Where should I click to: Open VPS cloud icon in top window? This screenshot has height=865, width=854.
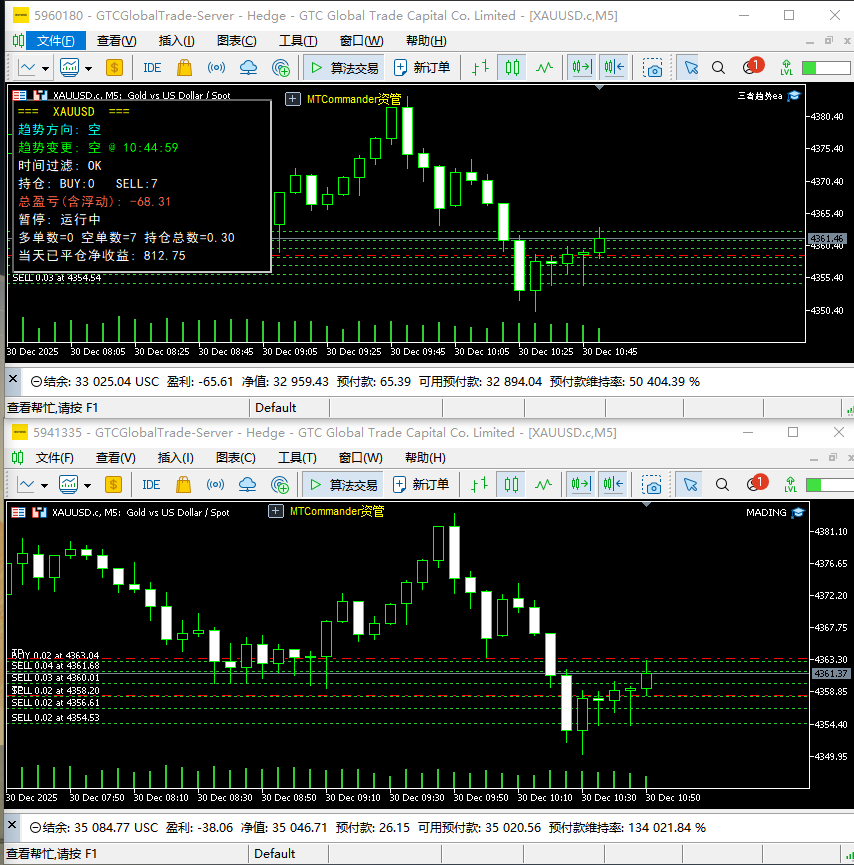(248, 68)
